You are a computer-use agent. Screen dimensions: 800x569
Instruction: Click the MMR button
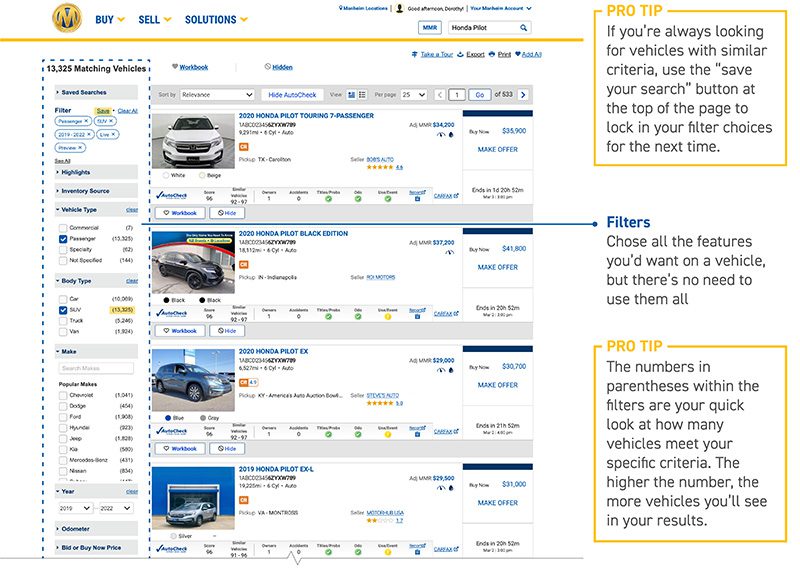[x=430, y=28]
